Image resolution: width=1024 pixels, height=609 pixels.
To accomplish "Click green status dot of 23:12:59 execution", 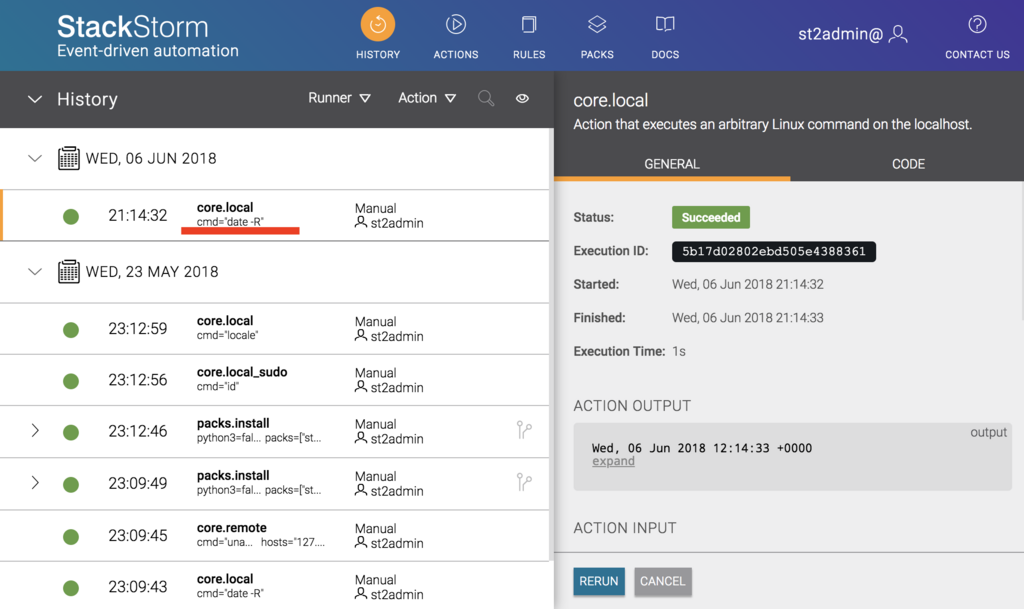I will tap(71, 330).
